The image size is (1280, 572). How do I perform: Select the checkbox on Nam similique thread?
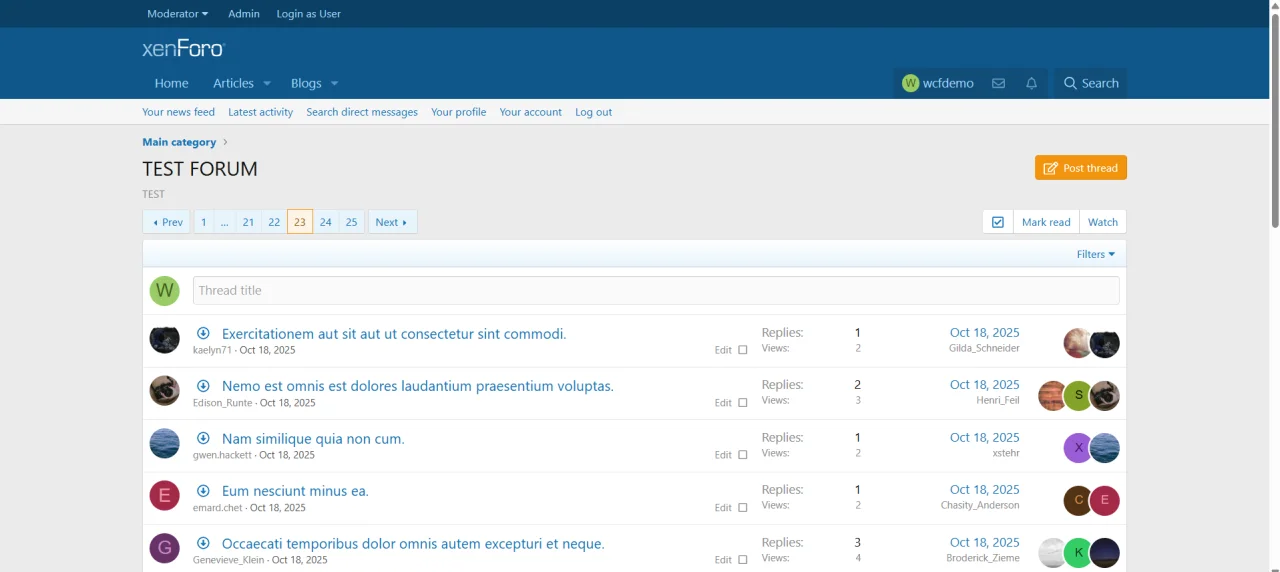(743, 455)
